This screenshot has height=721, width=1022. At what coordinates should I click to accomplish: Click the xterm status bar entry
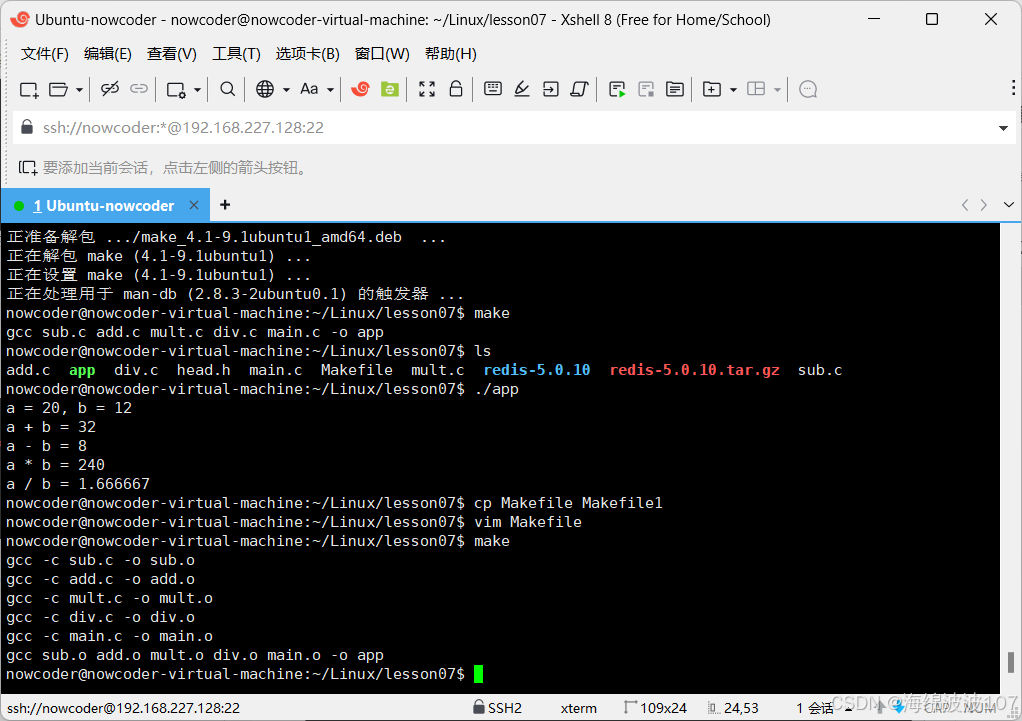(578, 708)
